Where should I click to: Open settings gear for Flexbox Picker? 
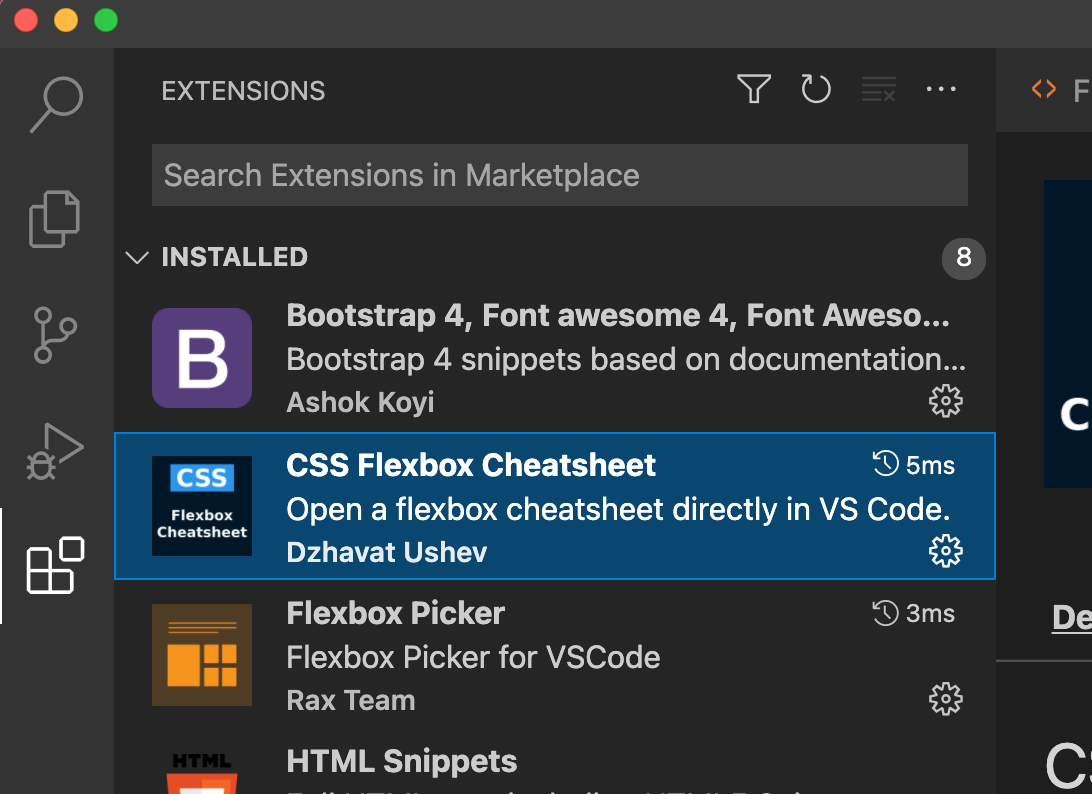click(945, 699)
